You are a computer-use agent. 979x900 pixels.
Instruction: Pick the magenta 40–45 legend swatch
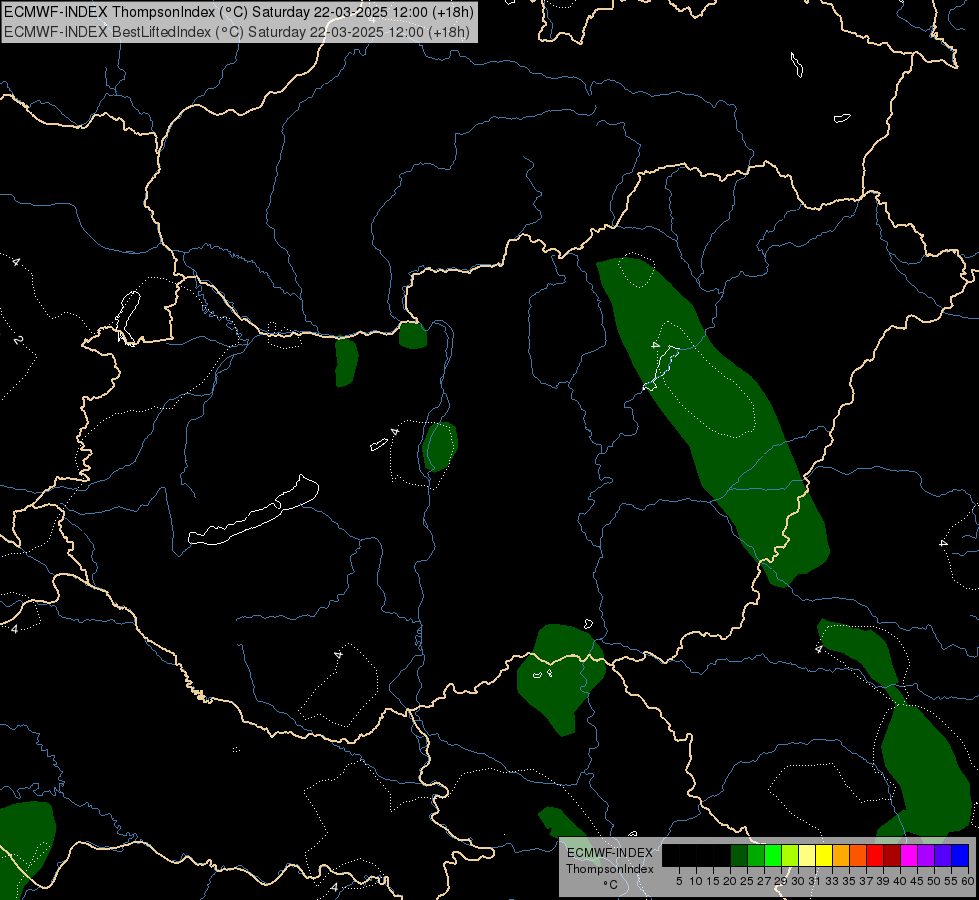pos(909,855)
